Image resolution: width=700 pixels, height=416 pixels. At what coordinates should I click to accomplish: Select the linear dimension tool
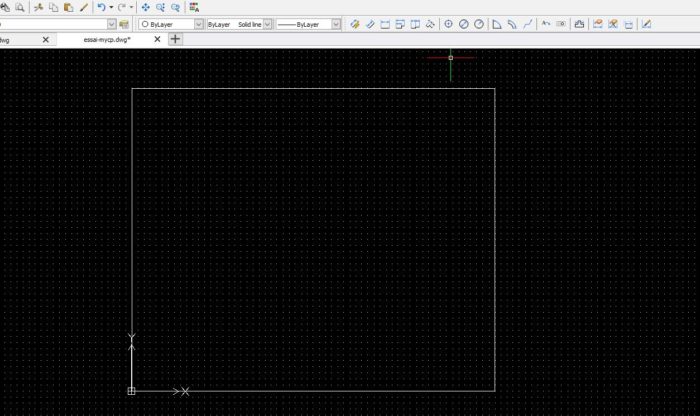(x=385, y=24)
